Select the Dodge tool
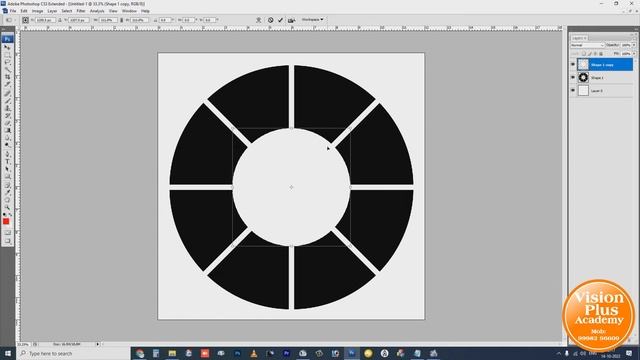640x360 pixels. click(7, 145)
